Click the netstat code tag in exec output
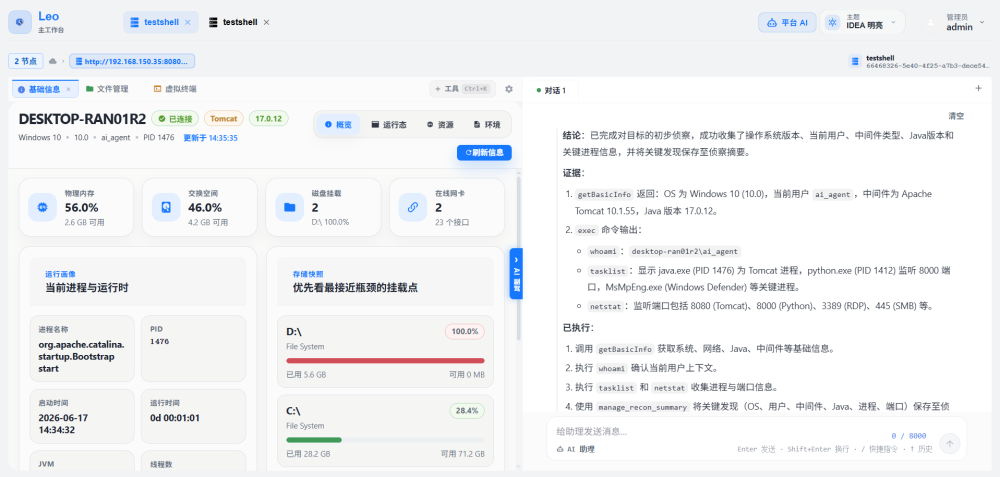 604,307
